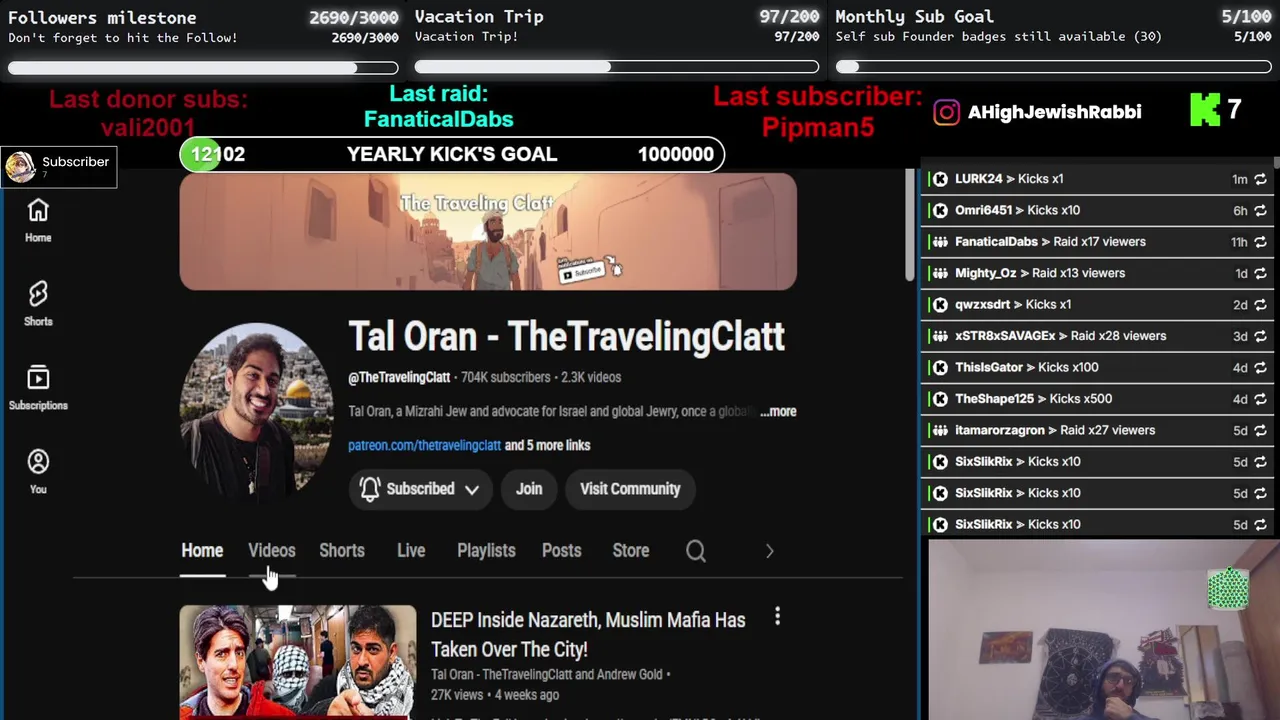Open the 'and 5 more links' text
The height and width of the screenshot is (720, 1280).
[547, 445]
